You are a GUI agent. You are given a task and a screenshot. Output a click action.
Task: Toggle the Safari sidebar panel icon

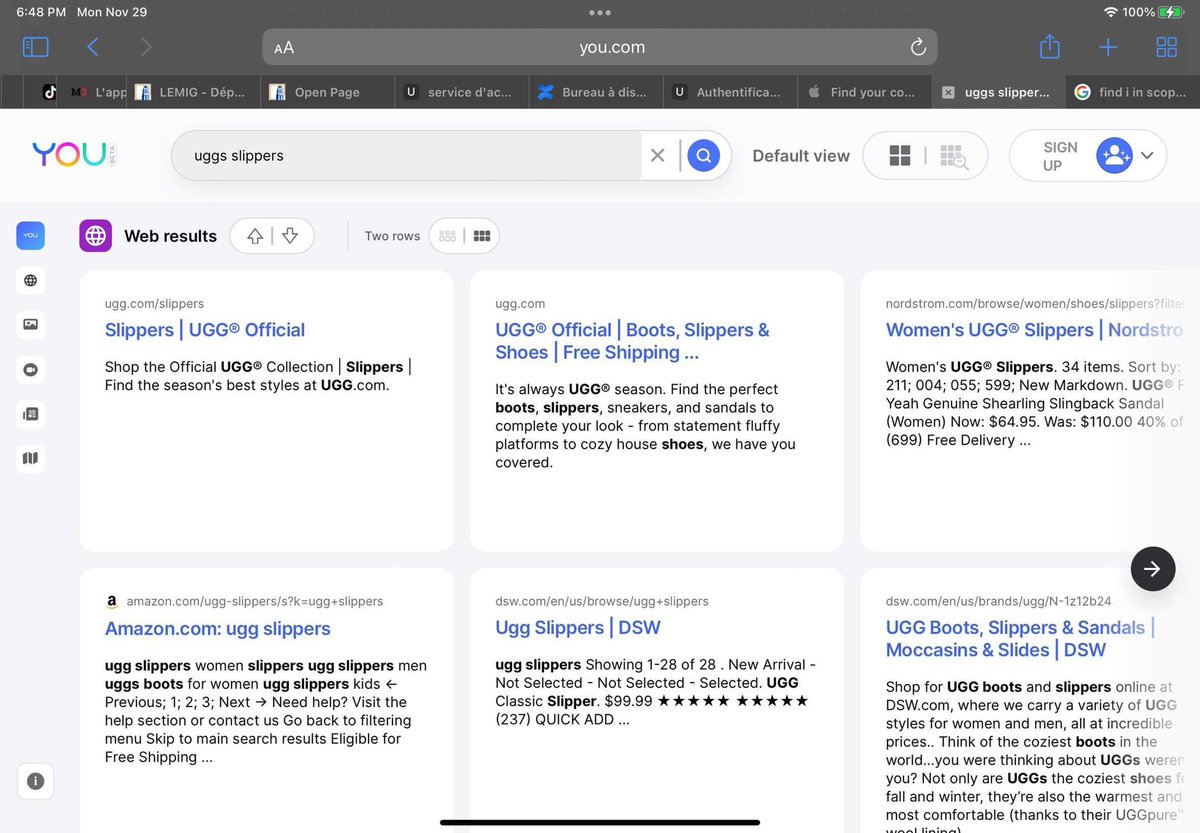pos(35,47)
